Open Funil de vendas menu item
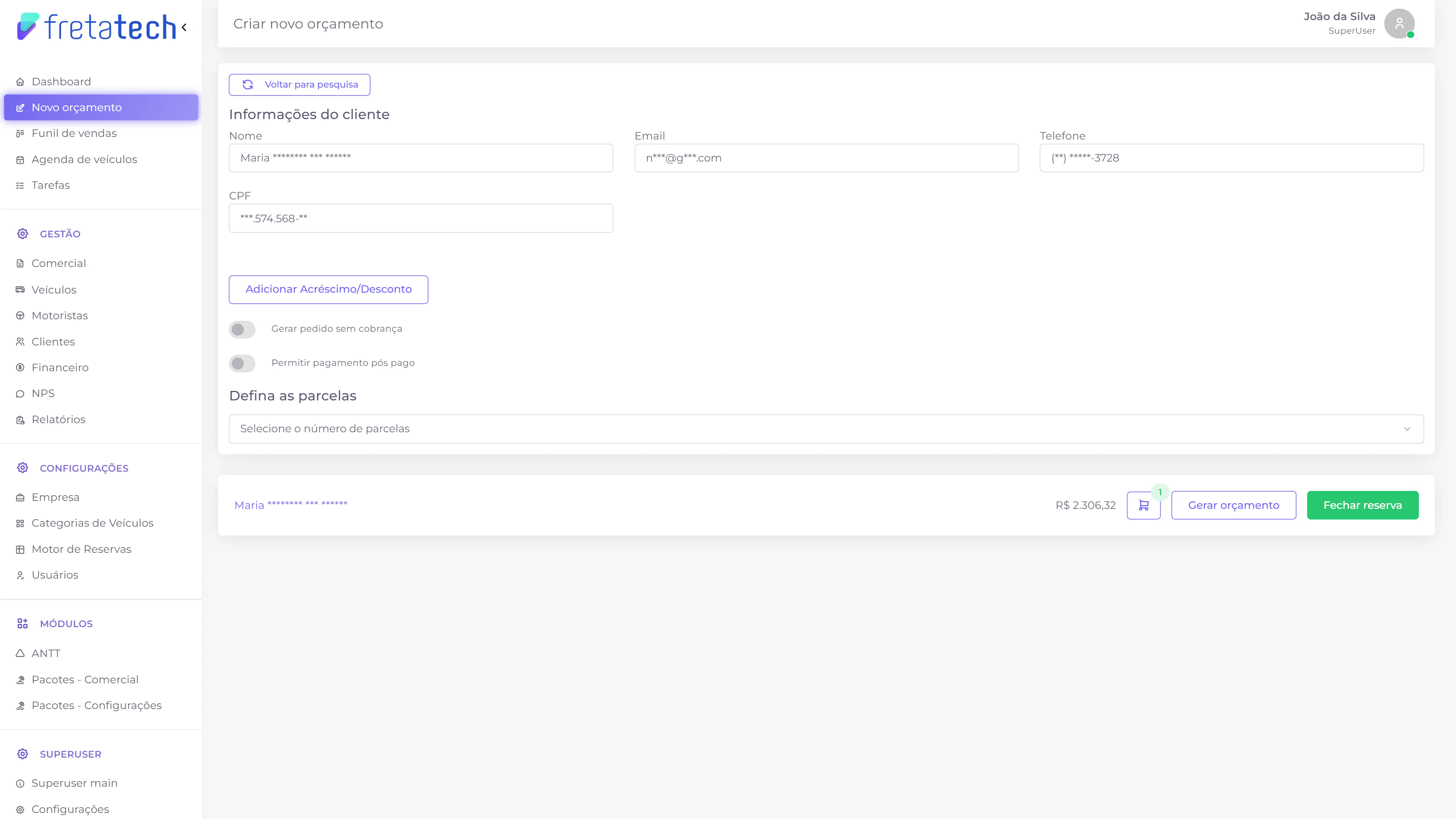The image size is (1456, 819). (74, 133)
